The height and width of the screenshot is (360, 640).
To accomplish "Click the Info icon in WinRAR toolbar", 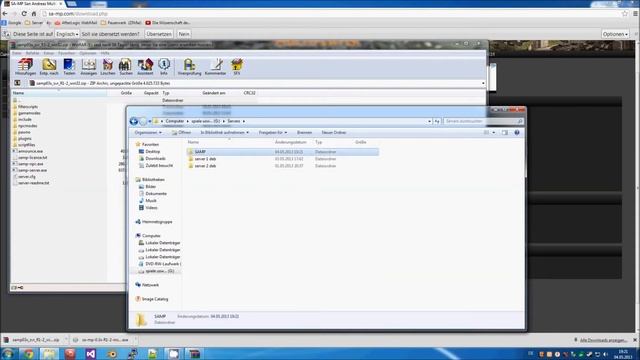I will tap(164, 67).
